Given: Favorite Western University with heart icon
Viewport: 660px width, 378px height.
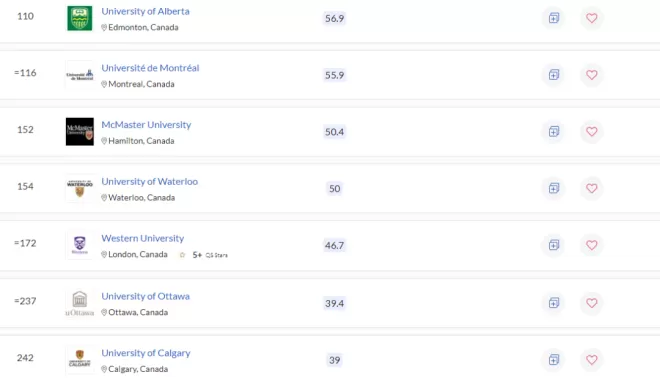Looking at the screenshot, I should 591,245.
